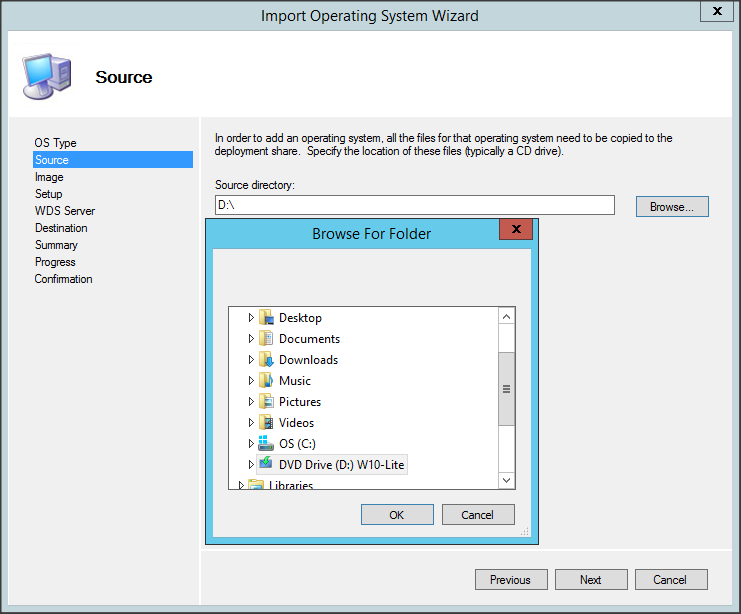
Task: Click the DVD Drive (D:) icon
Action: [x=266, y=464]
